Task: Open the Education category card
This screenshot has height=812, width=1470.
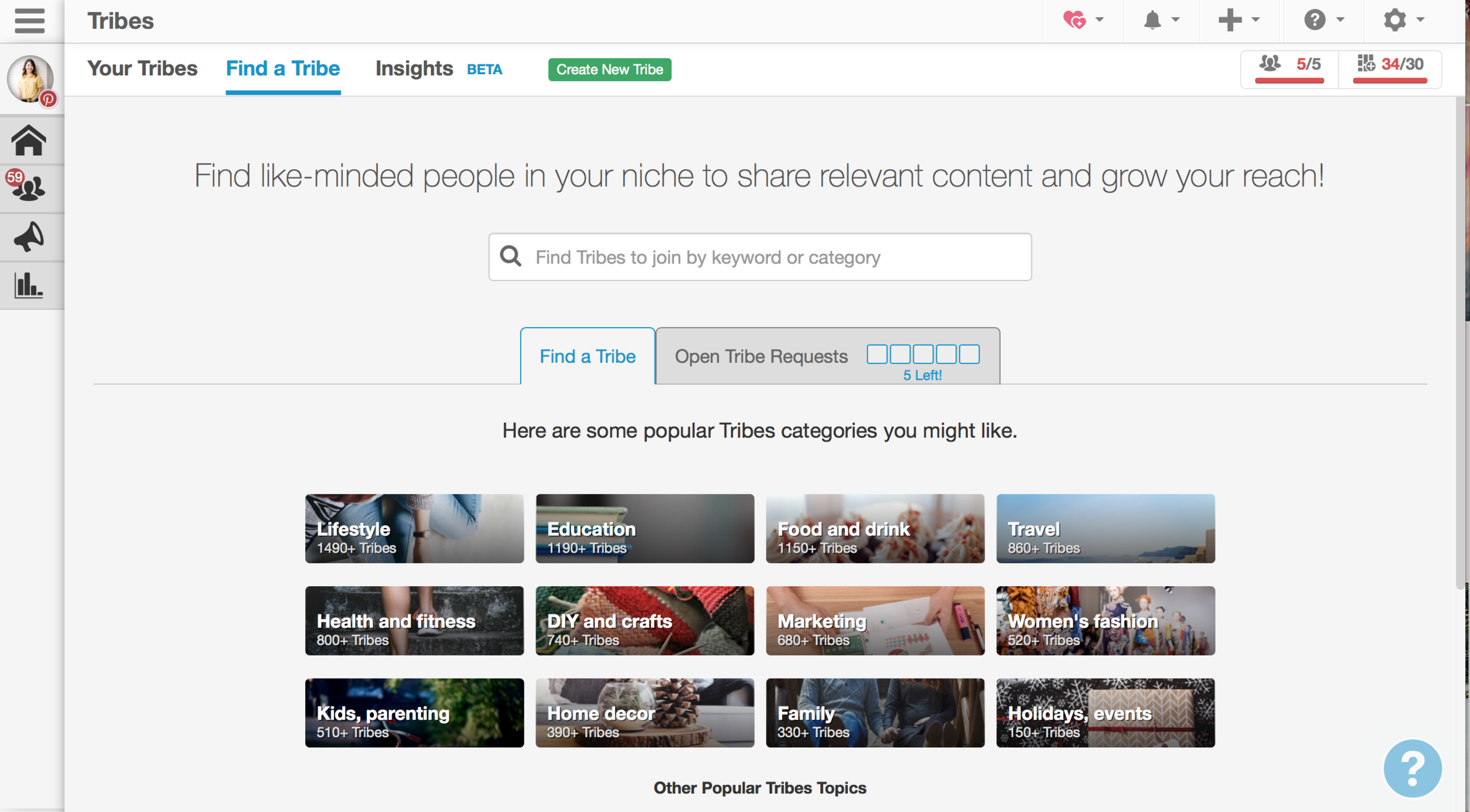Action: pos(644,529)
